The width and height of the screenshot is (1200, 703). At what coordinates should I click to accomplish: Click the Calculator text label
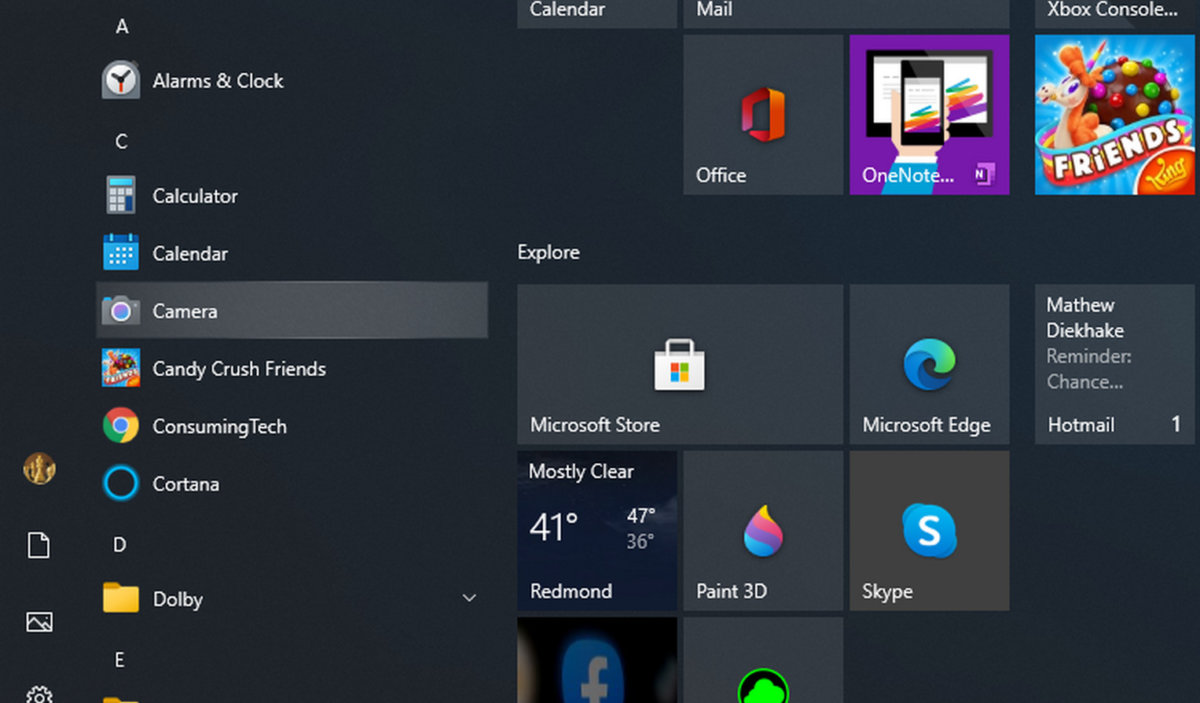coord(195,196)
